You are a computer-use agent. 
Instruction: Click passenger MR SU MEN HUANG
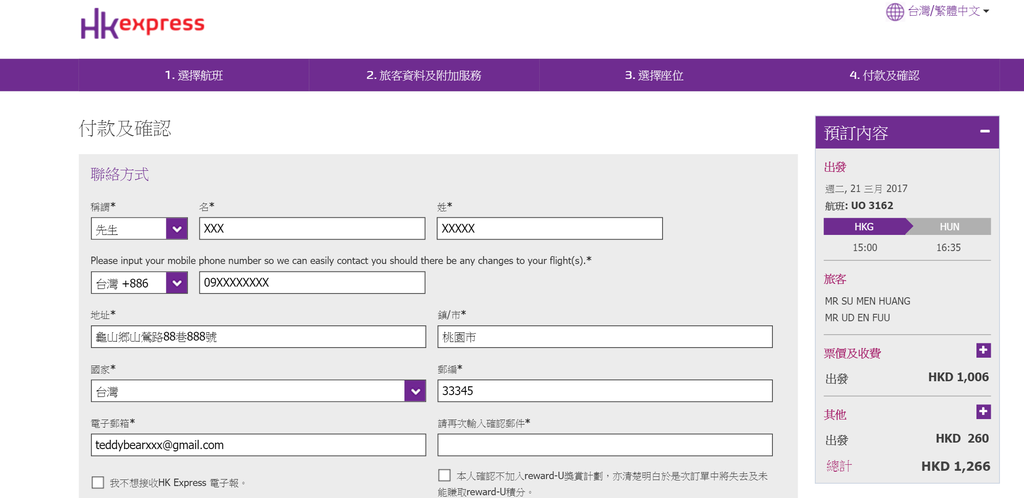[x=867, y=301]
